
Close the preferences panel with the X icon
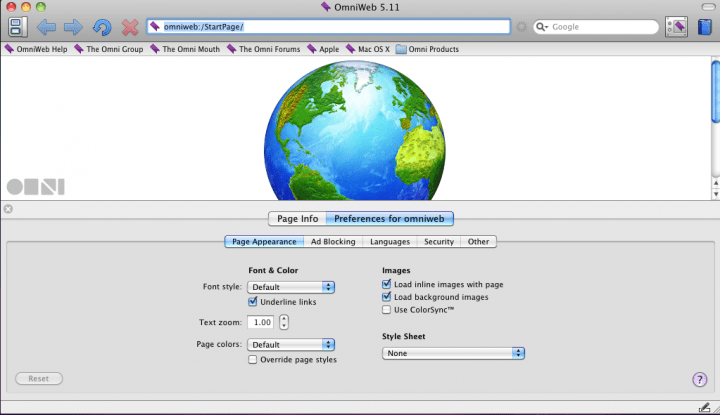[x=8, y=209]
